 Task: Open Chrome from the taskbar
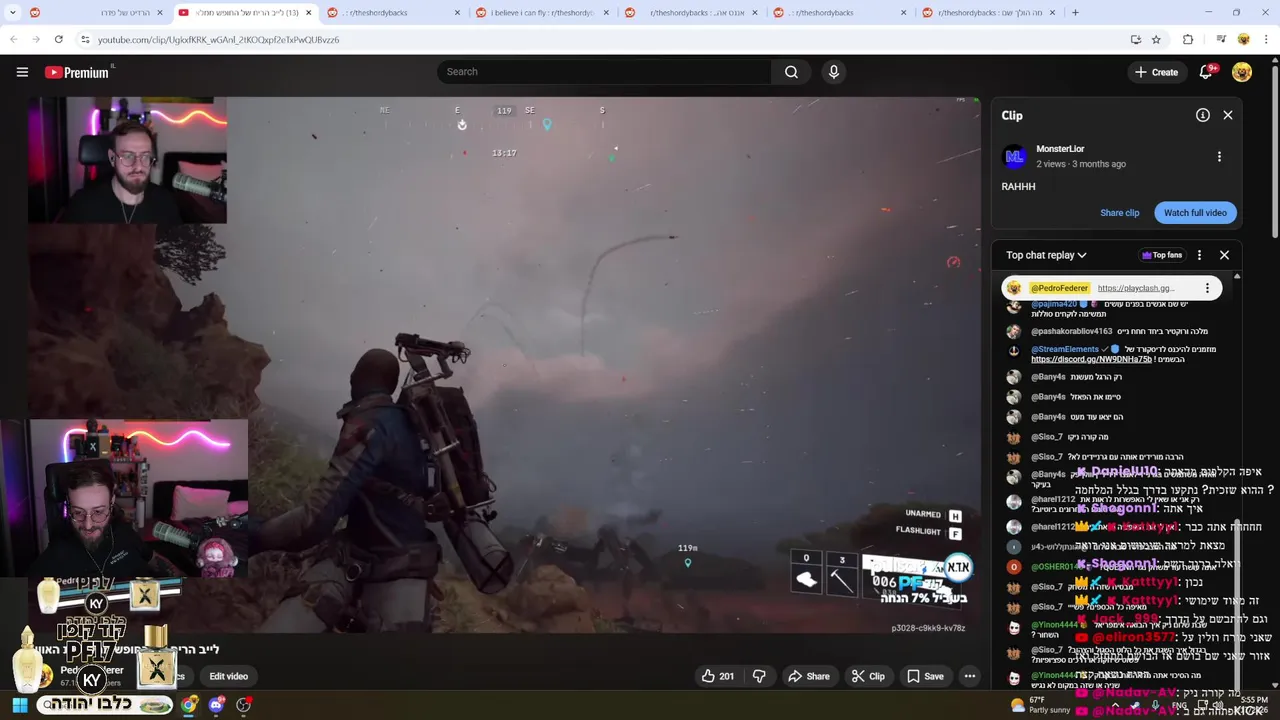pos(189,705)
